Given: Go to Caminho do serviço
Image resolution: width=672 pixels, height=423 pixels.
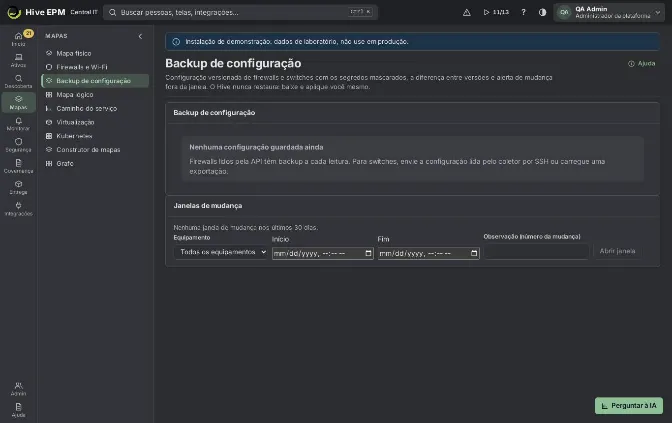Looking at the screenshot, I should pos(95,108).
